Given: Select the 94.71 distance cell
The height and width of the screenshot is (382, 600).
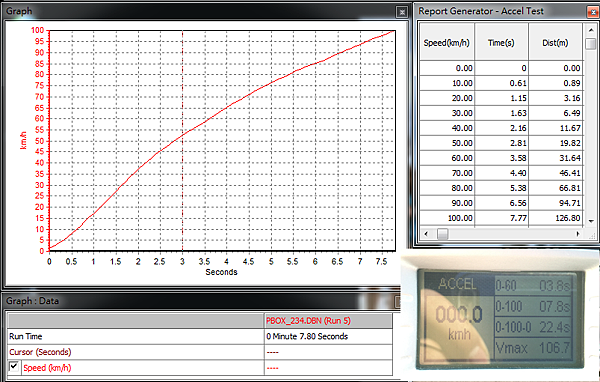Looking at the screenshot, I should pos(556,203).
